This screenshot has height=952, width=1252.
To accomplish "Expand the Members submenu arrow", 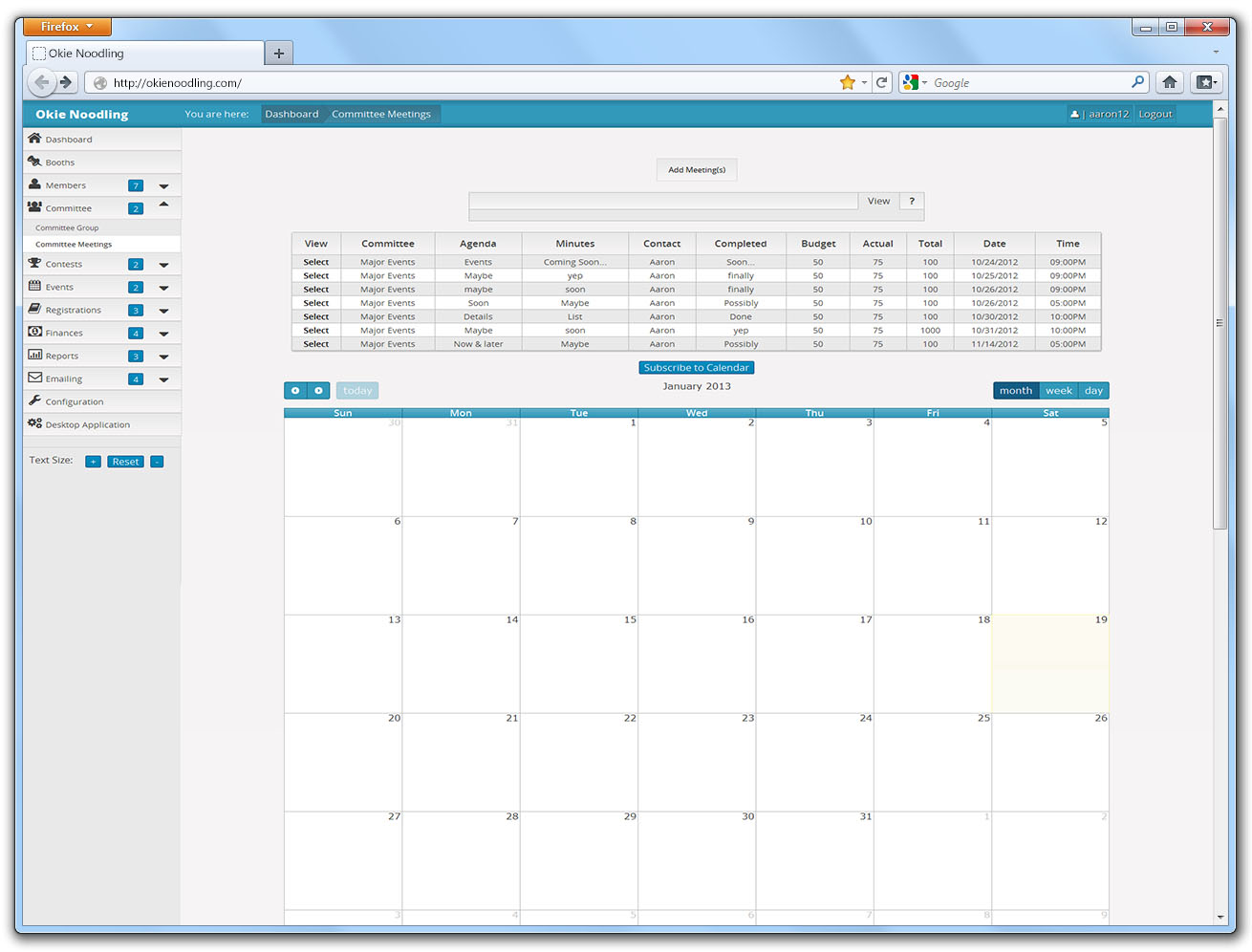I will (163, 185).
